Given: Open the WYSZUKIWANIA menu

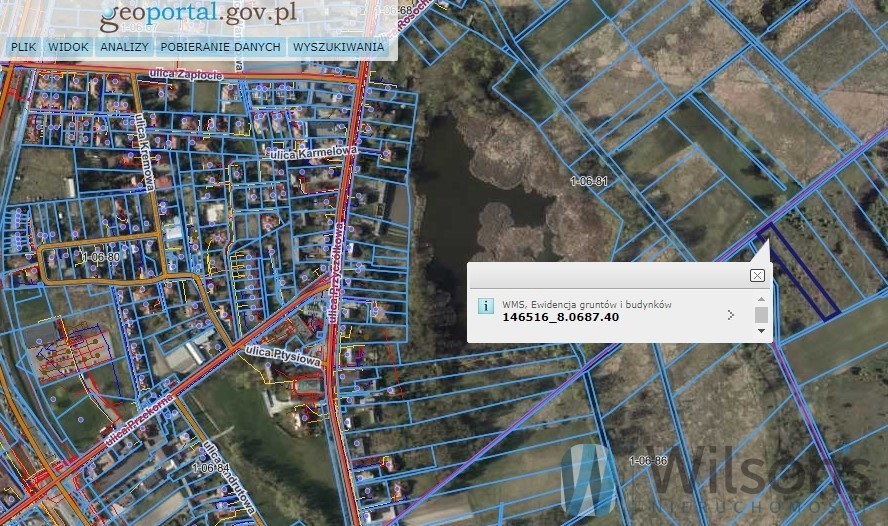Looking at the screenshot, I should pos(338,47).
